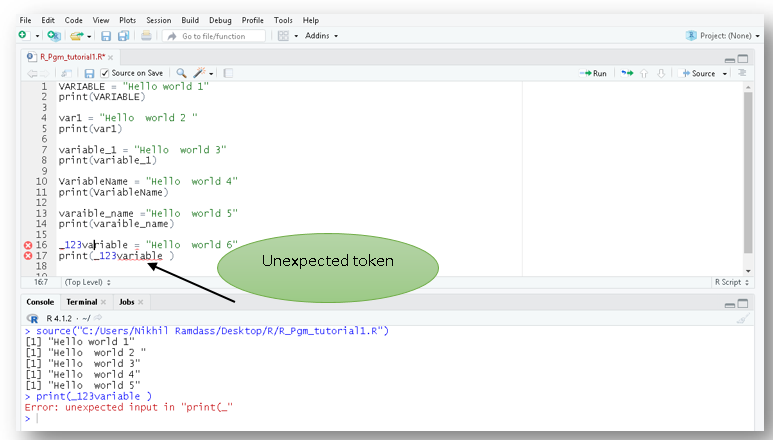The image size is (773, 440).
Task: Click the Open File folder icon
Action: pos(75,36)
